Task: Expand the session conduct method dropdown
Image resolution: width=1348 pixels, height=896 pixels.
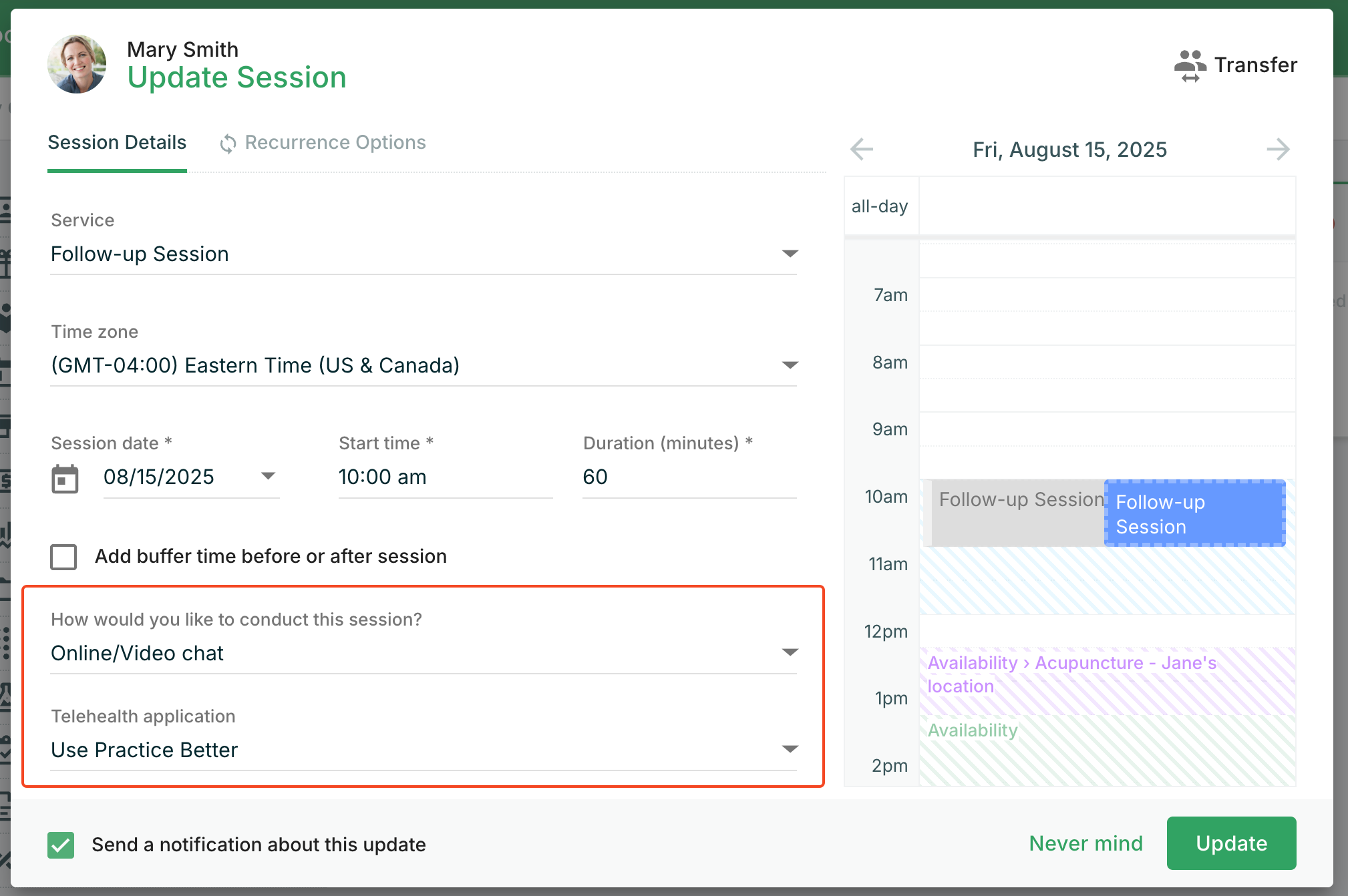Action: tap(790, 652)
